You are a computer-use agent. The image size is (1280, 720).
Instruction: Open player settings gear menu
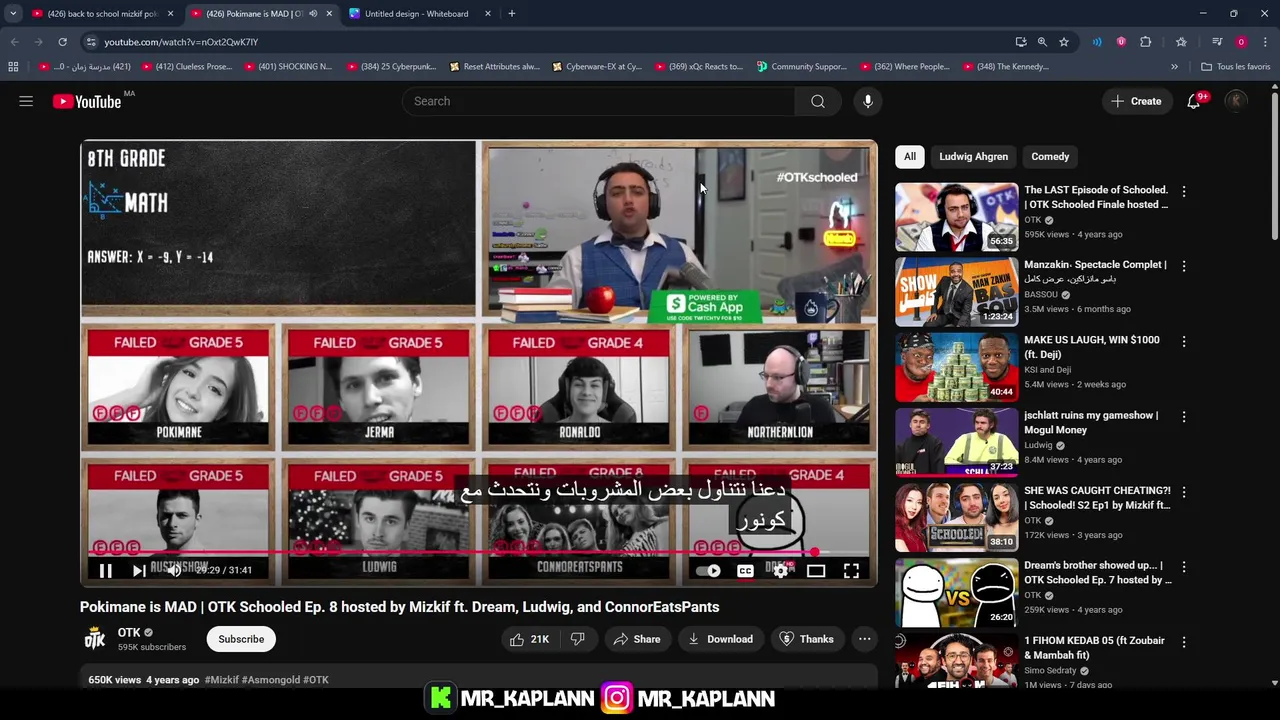[x=781, y=570]
